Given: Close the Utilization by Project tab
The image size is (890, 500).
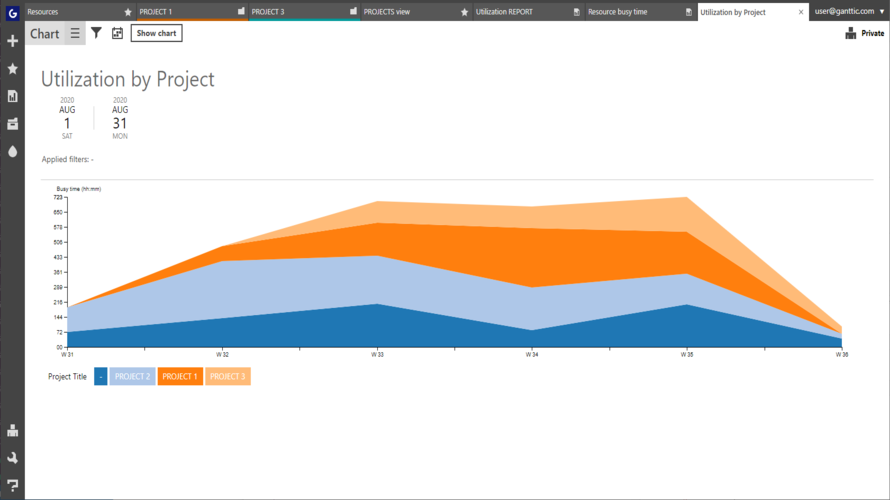Looking at the screenshot, I should tap(801, 12).
